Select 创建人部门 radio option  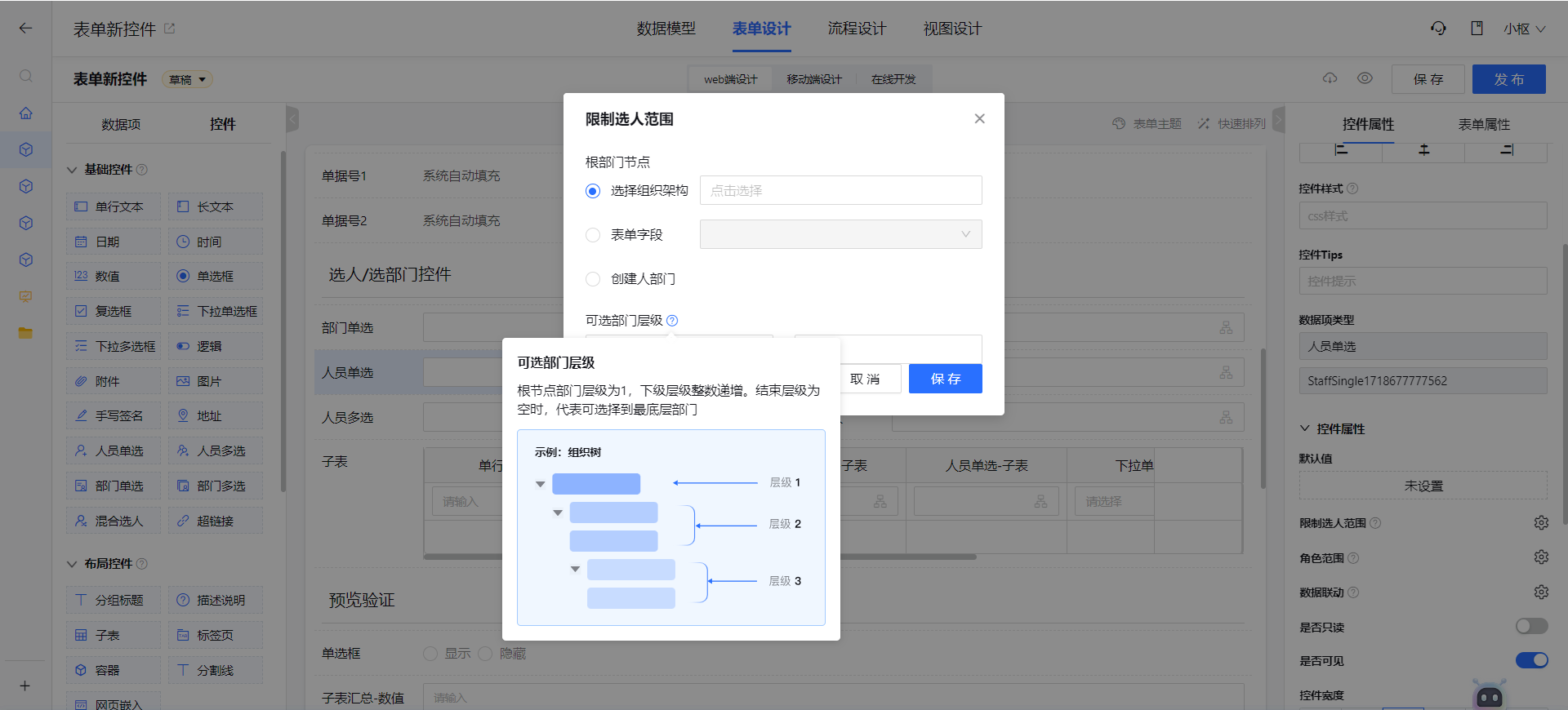pyautogui.click(x=593, y=279)
